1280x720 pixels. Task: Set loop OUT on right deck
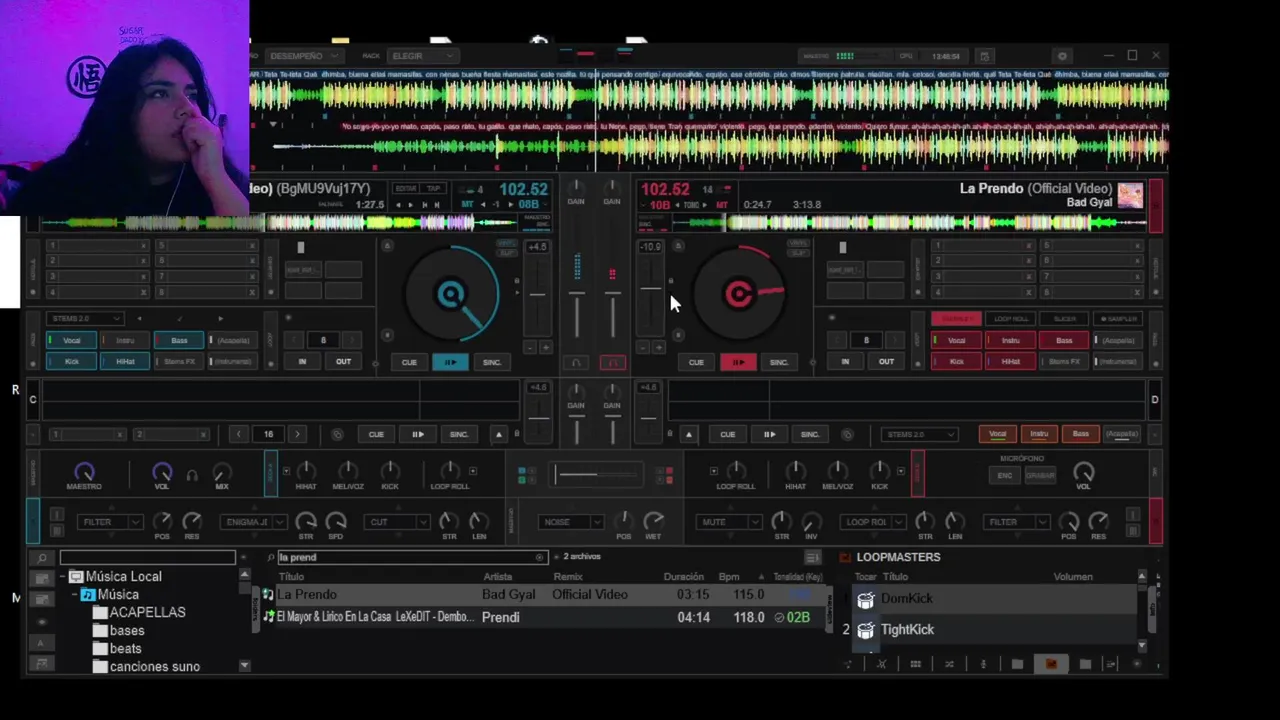click(886, 361)
